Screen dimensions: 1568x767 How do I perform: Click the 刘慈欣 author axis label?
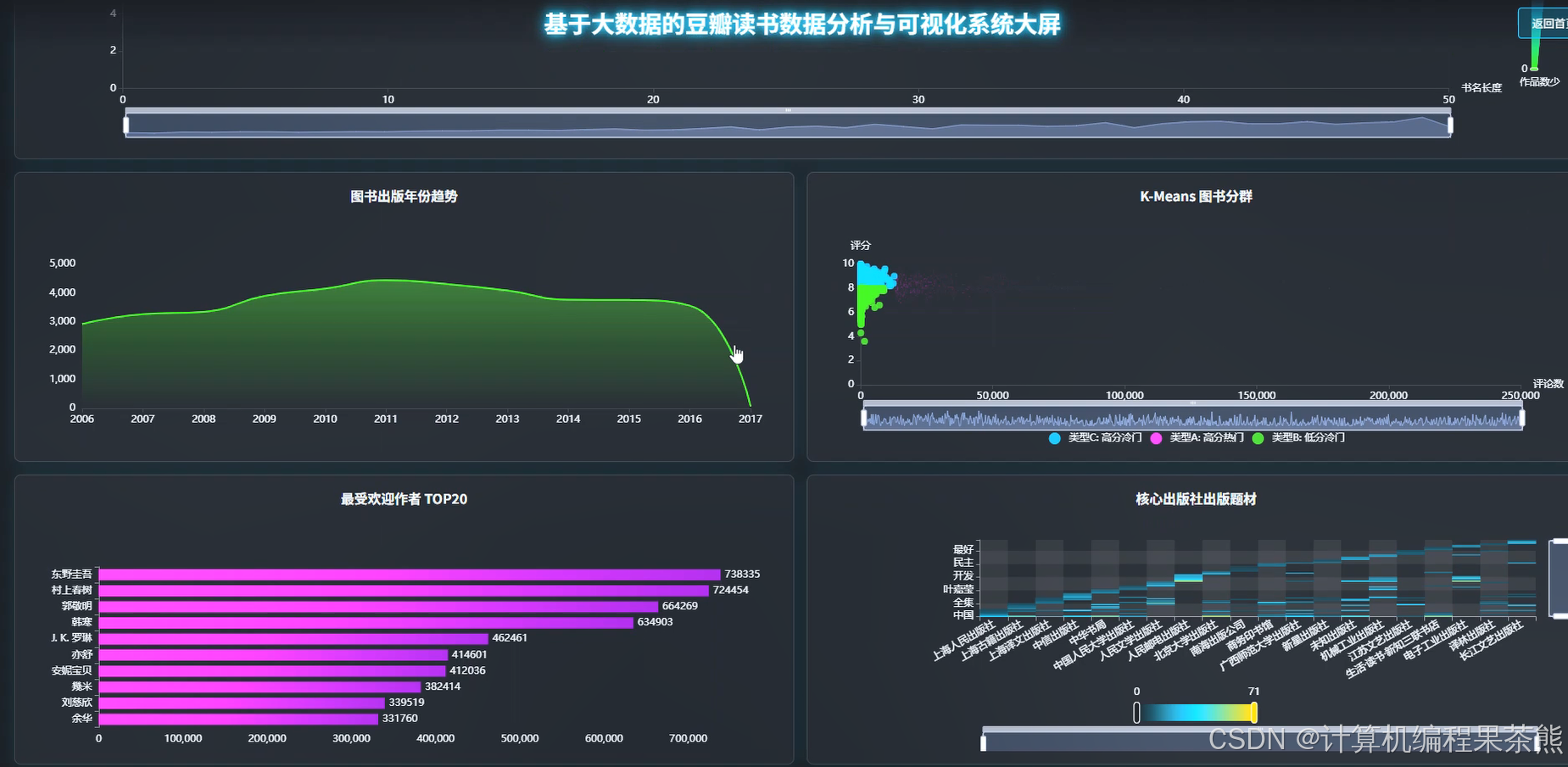click(77, 703)
